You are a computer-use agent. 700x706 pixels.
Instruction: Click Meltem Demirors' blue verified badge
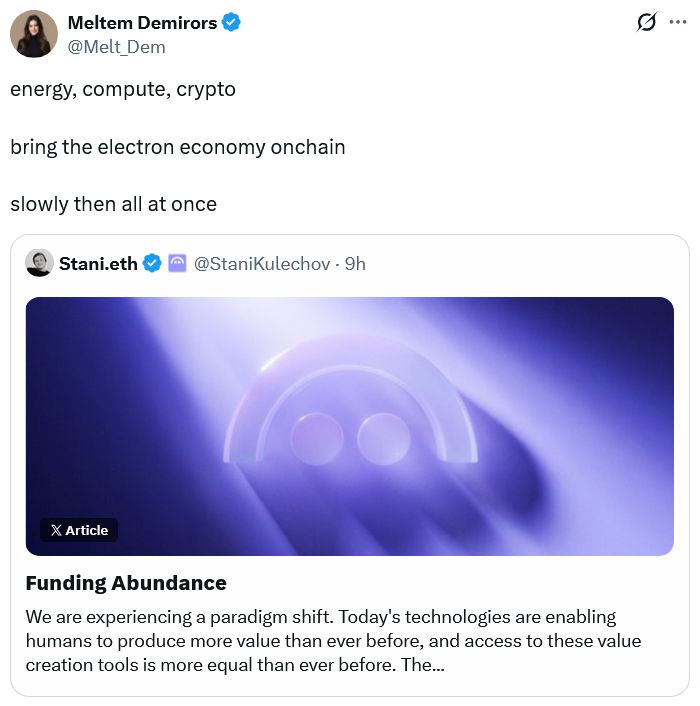pyautogui.click(x=231, y=22)
